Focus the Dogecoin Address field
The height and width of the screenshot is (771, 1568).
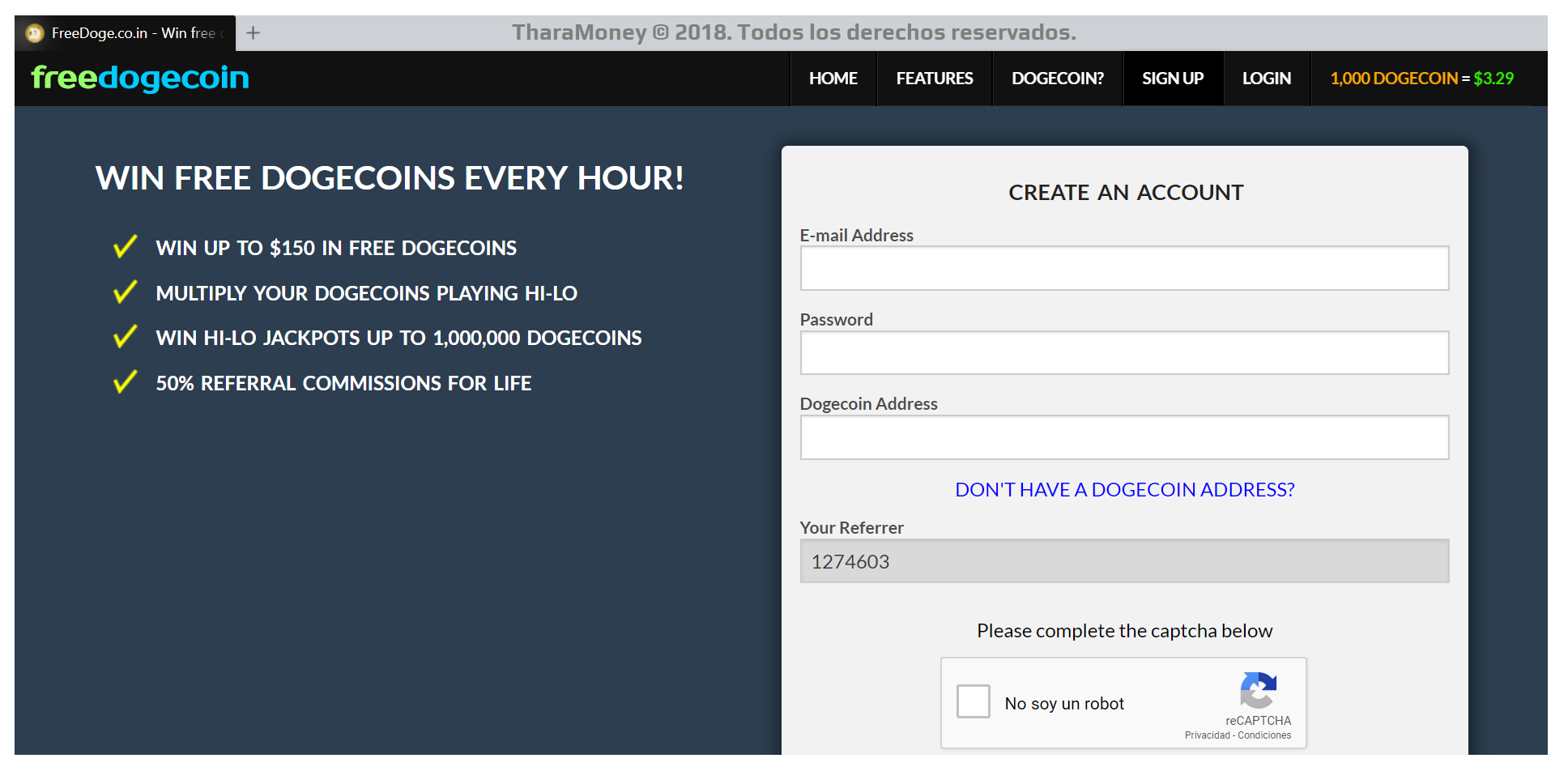coord(1124,437)
